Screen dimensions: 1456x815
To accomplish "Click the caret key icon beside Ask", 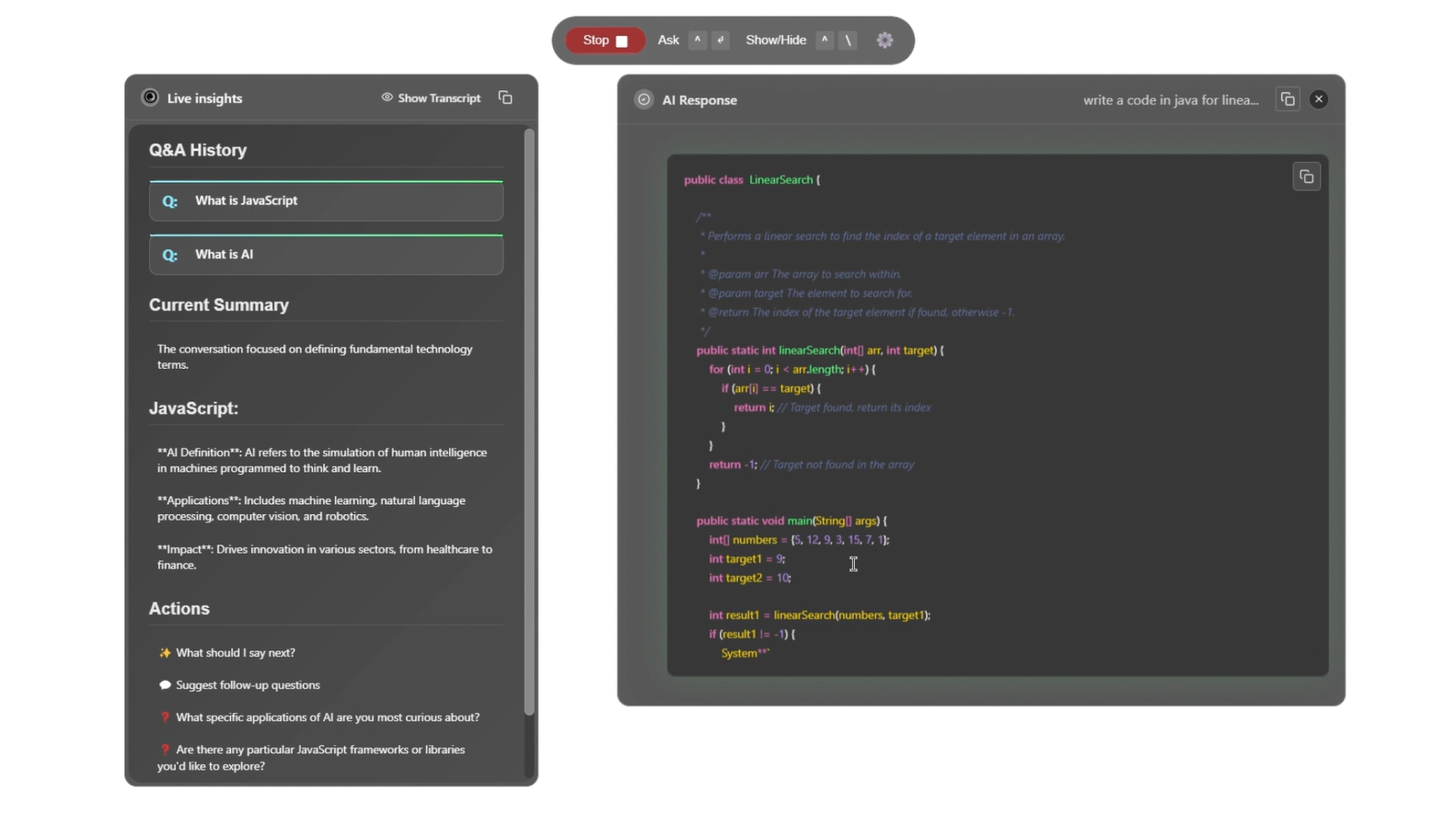I will pyautogui.click(x=698, y=40).
